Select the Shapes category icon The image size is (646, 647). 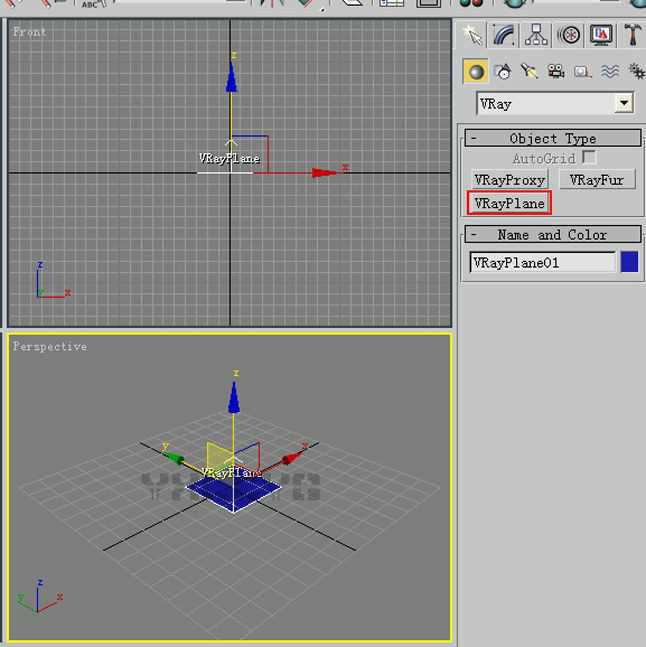coord(502,72)
